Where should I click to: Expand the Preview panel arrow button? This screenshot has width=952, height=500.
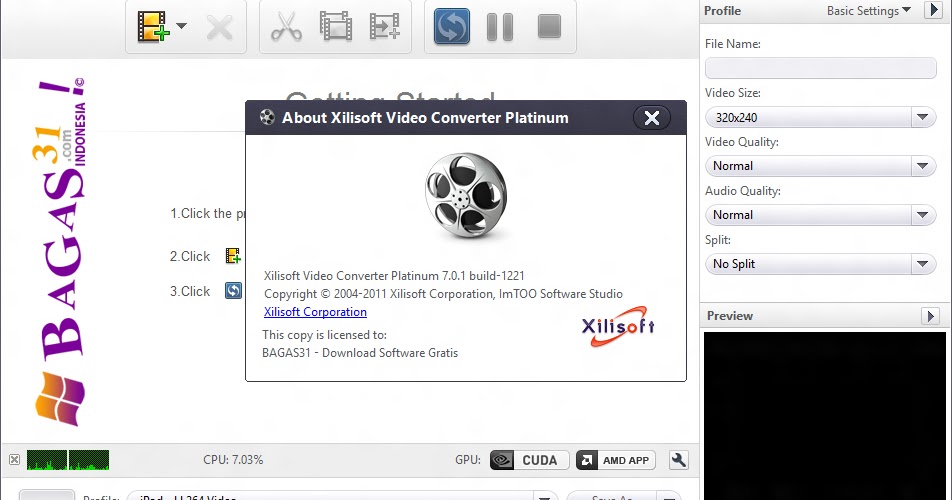(930, 316)
